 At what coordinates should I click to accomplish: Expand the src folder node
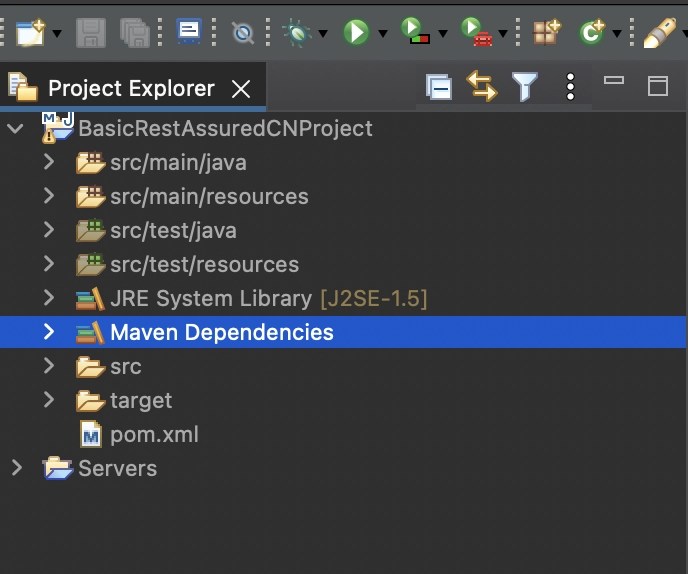49,366
